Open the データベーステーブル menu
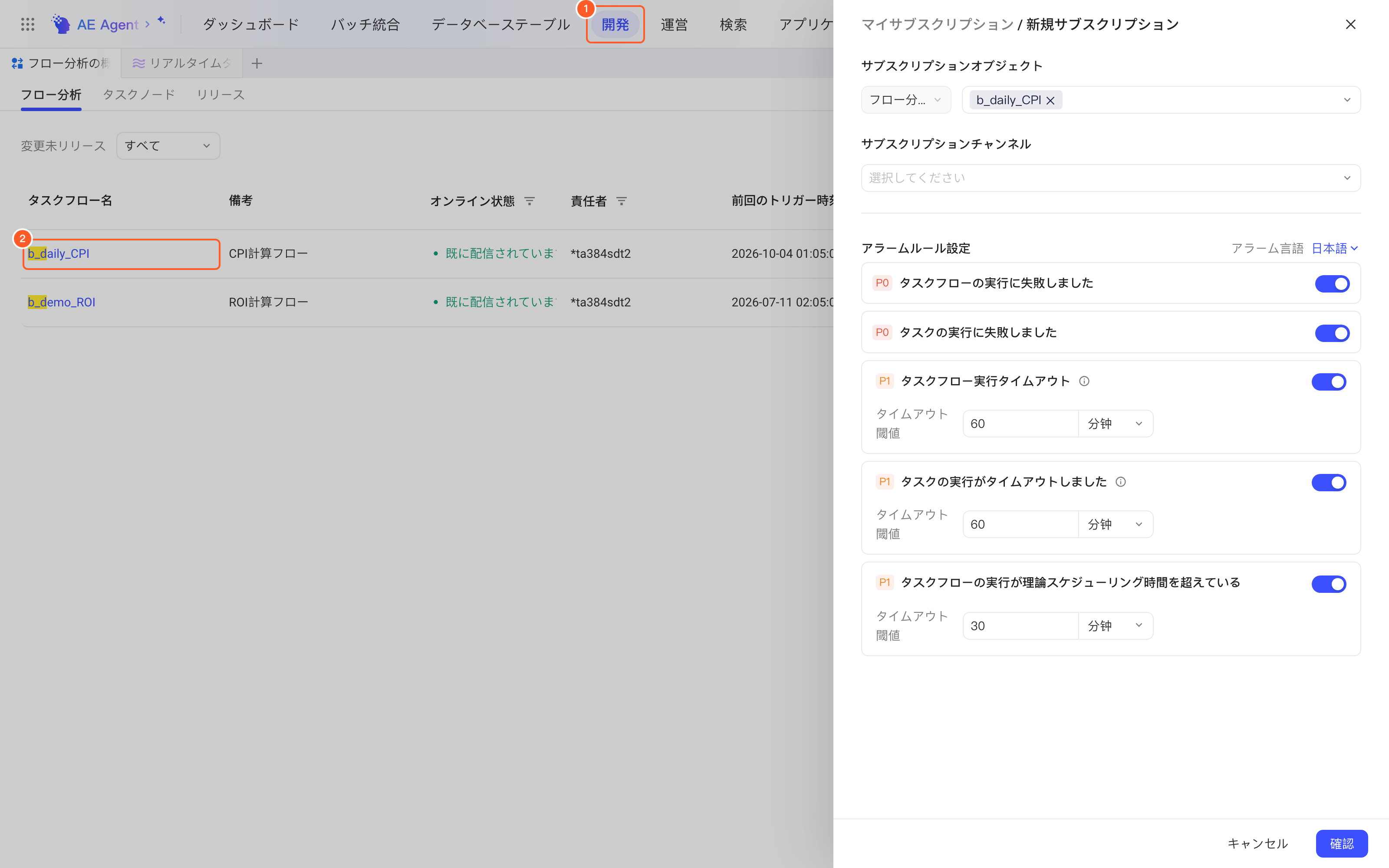1389x868 pixels. click(x=500, y=24)
